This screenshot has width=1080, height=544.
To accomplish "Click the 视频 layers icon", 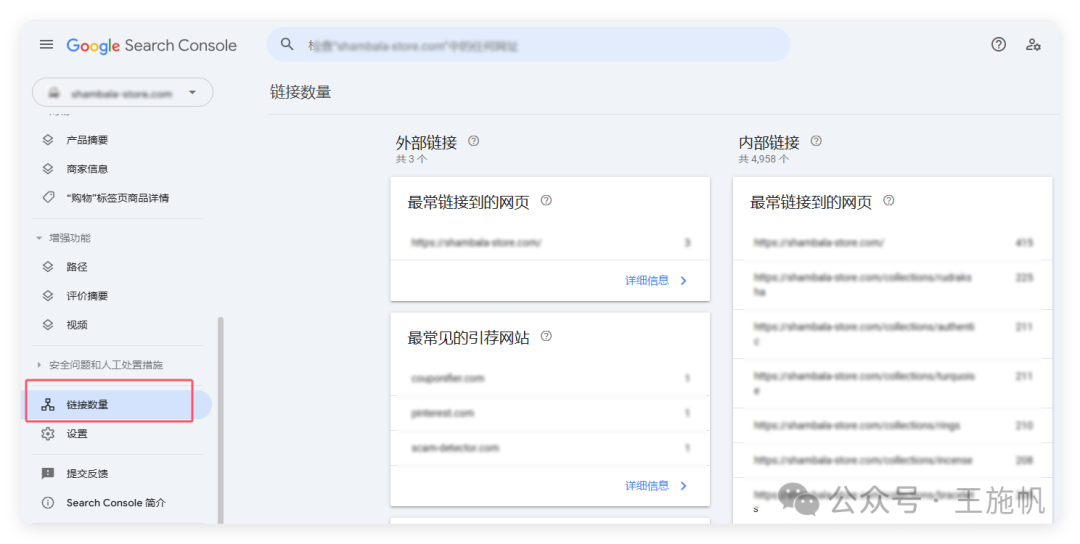I will tap(48, 324).
